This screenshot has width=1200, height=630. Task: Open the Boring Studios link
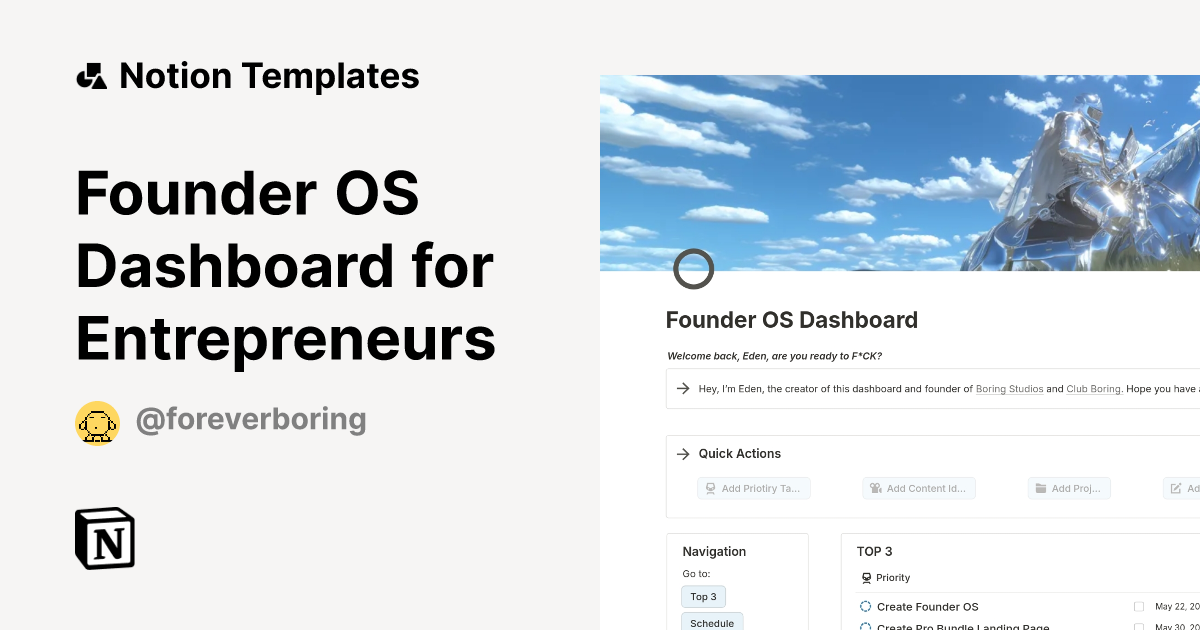pyautogui.click(x=1010, y=389)
